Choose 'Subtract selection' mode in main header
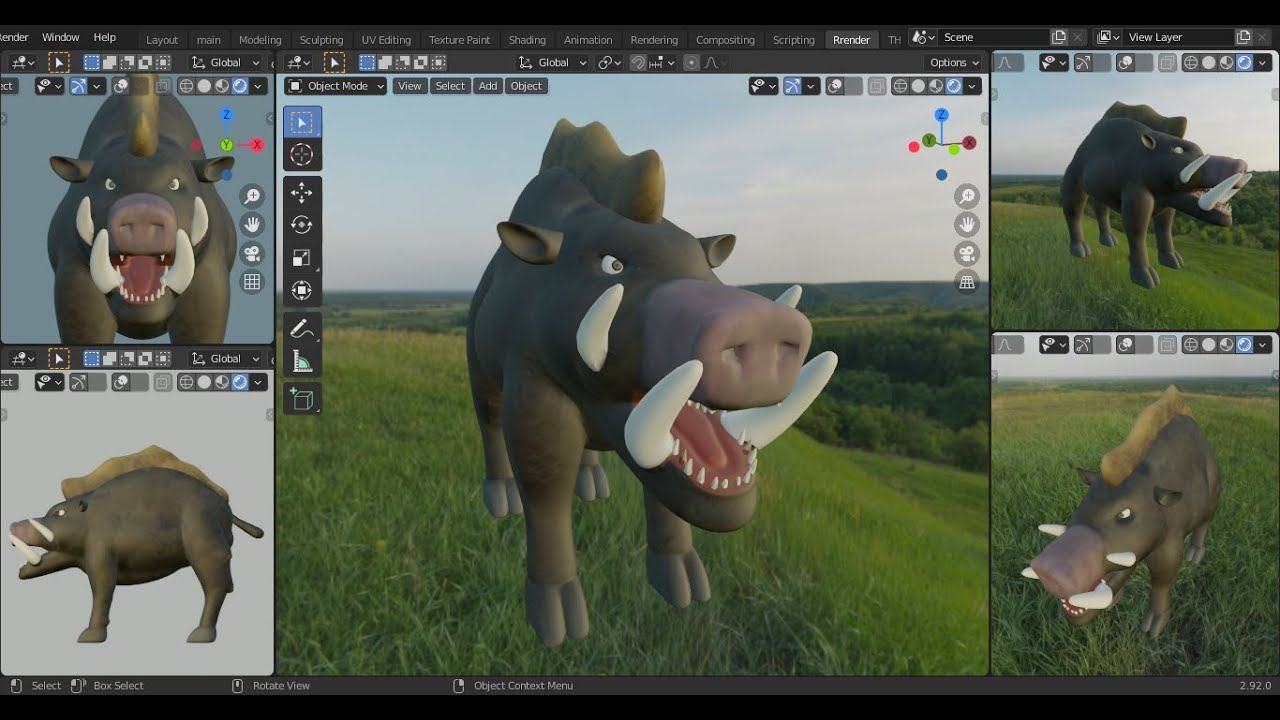 click(x=403, y=62)
